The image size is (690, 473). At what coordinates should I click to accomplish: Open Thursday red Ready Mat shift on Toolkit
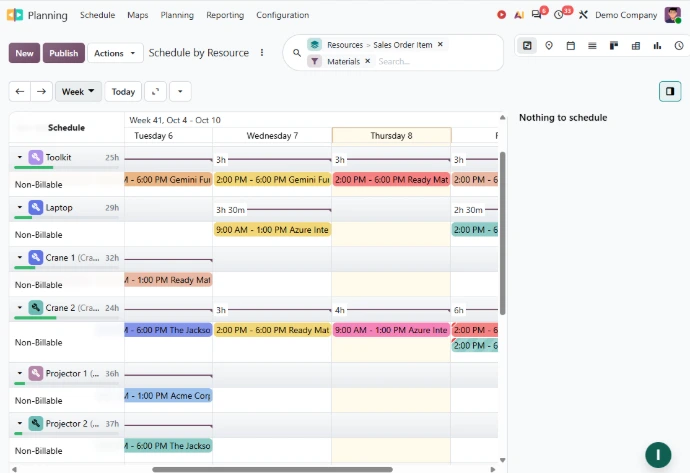(x=391, y=180)
